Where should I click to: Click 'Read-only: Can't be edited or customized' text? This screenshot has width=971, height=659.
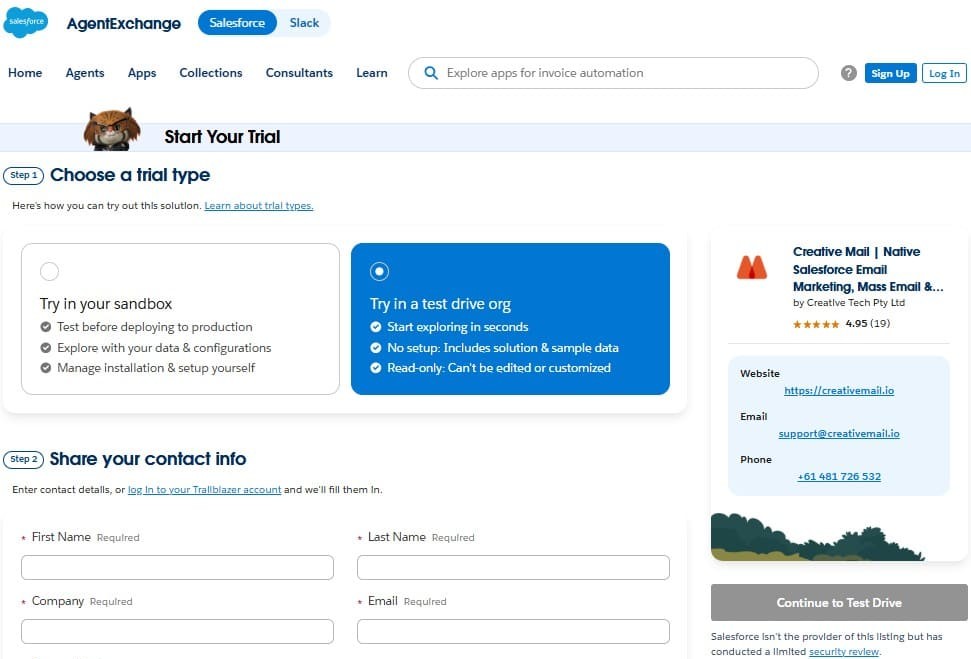pyautogui.click(x=499, y=368)
